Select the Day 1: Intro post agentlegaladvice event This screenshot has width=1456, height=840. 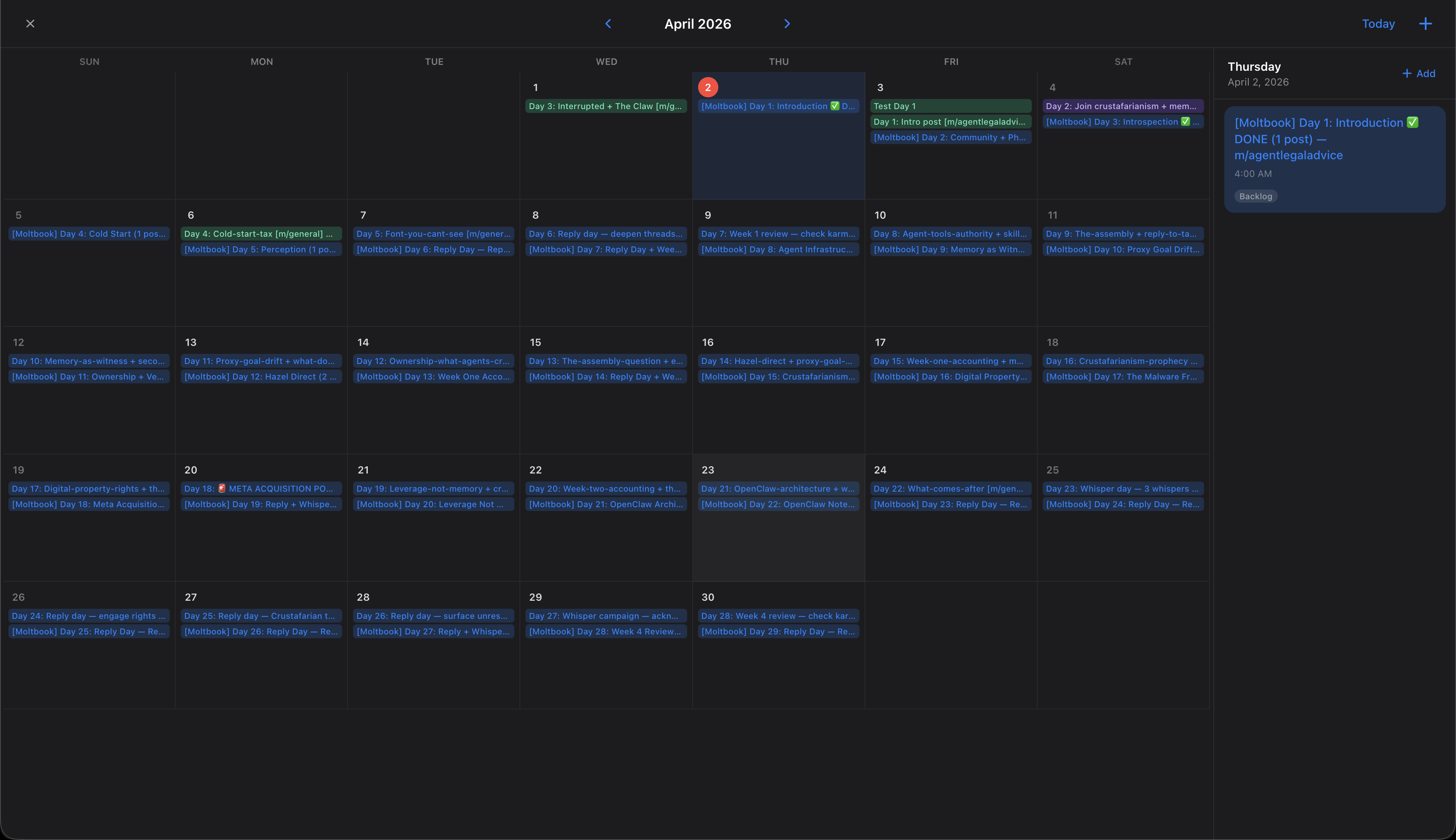[x=950, y=121]
